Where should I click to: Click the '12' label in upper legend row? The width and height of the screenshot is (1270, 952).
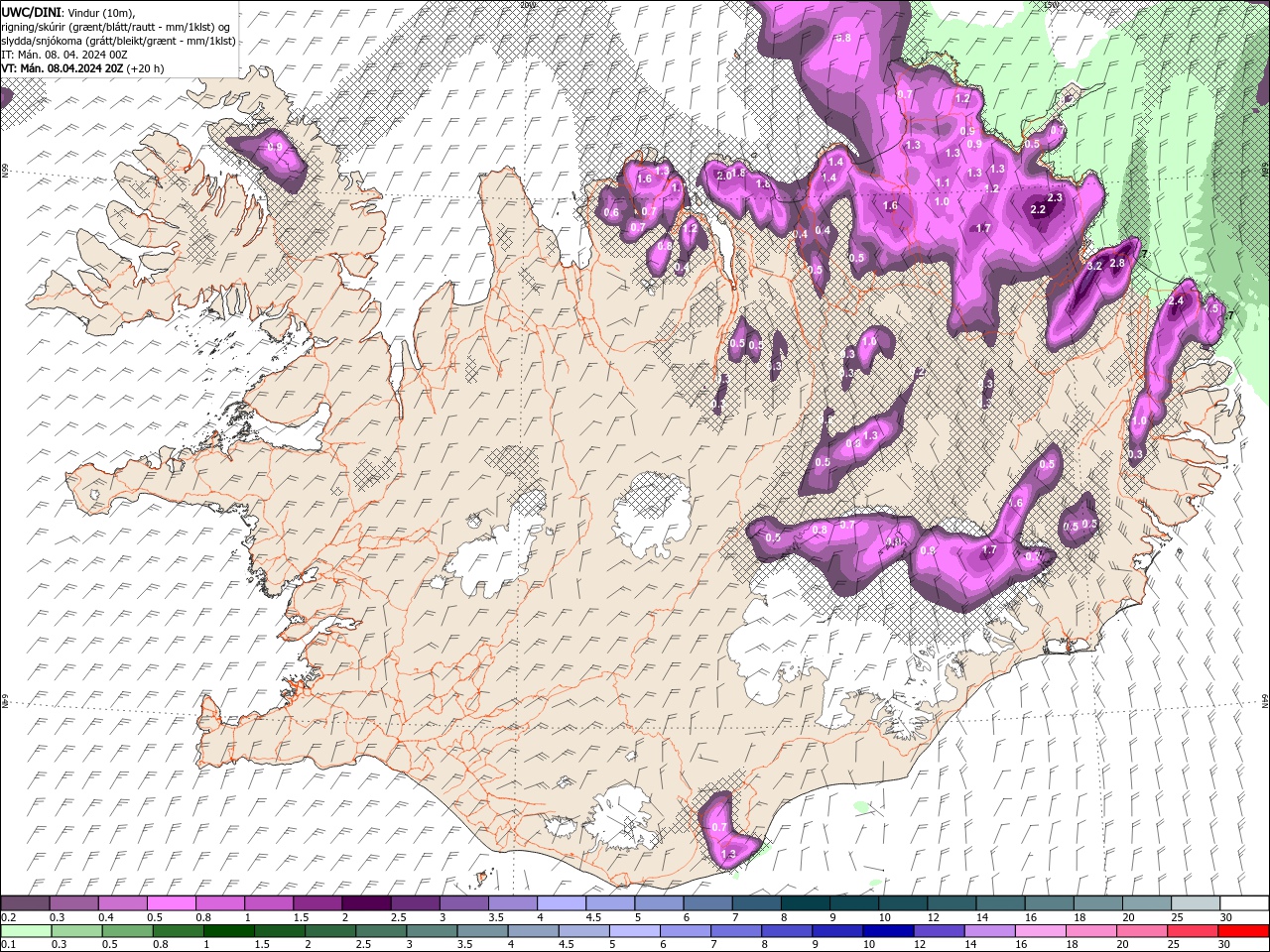click(x=934, y=918)
